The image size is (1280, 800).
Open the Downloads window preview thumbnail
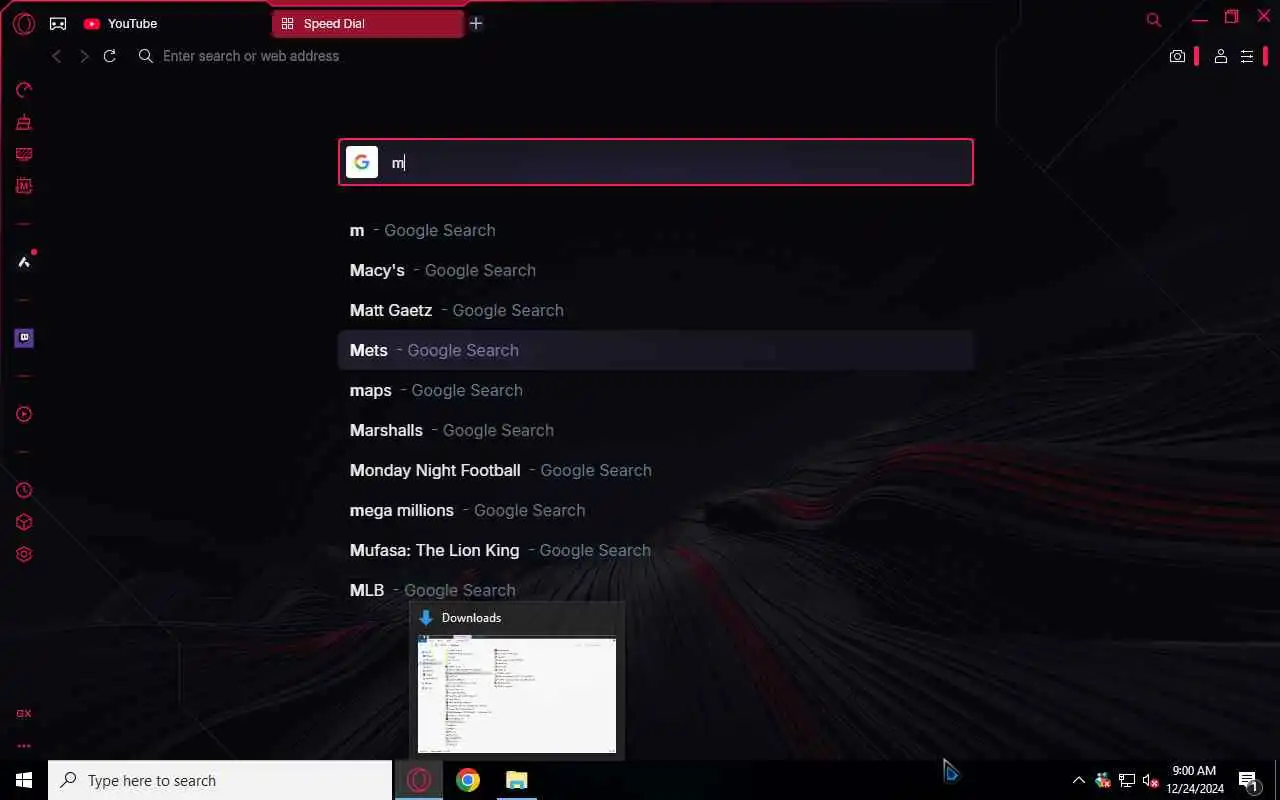[x=517, y=694]
